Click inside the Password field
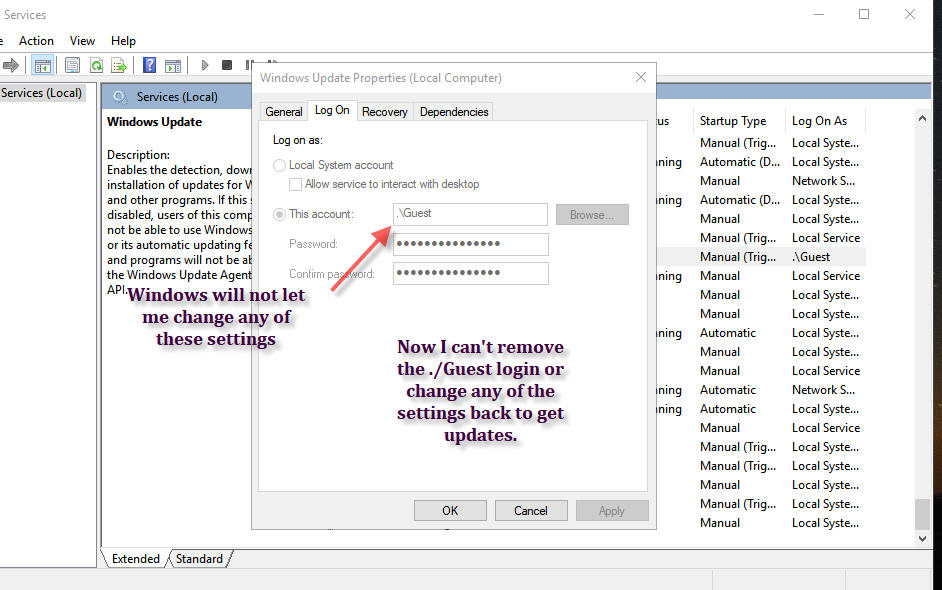Image resolution: width=942 pixels, height=590 pixels. click(x=470, y=244)
